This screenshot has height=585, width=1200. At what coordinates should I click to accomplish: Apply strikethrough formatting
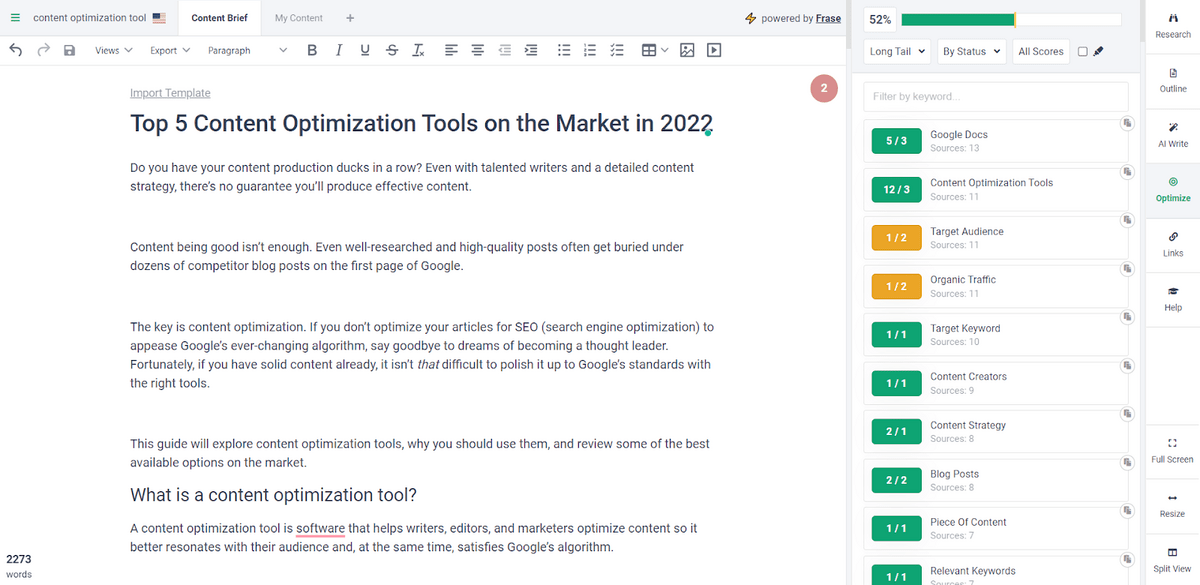click(391, 50)
